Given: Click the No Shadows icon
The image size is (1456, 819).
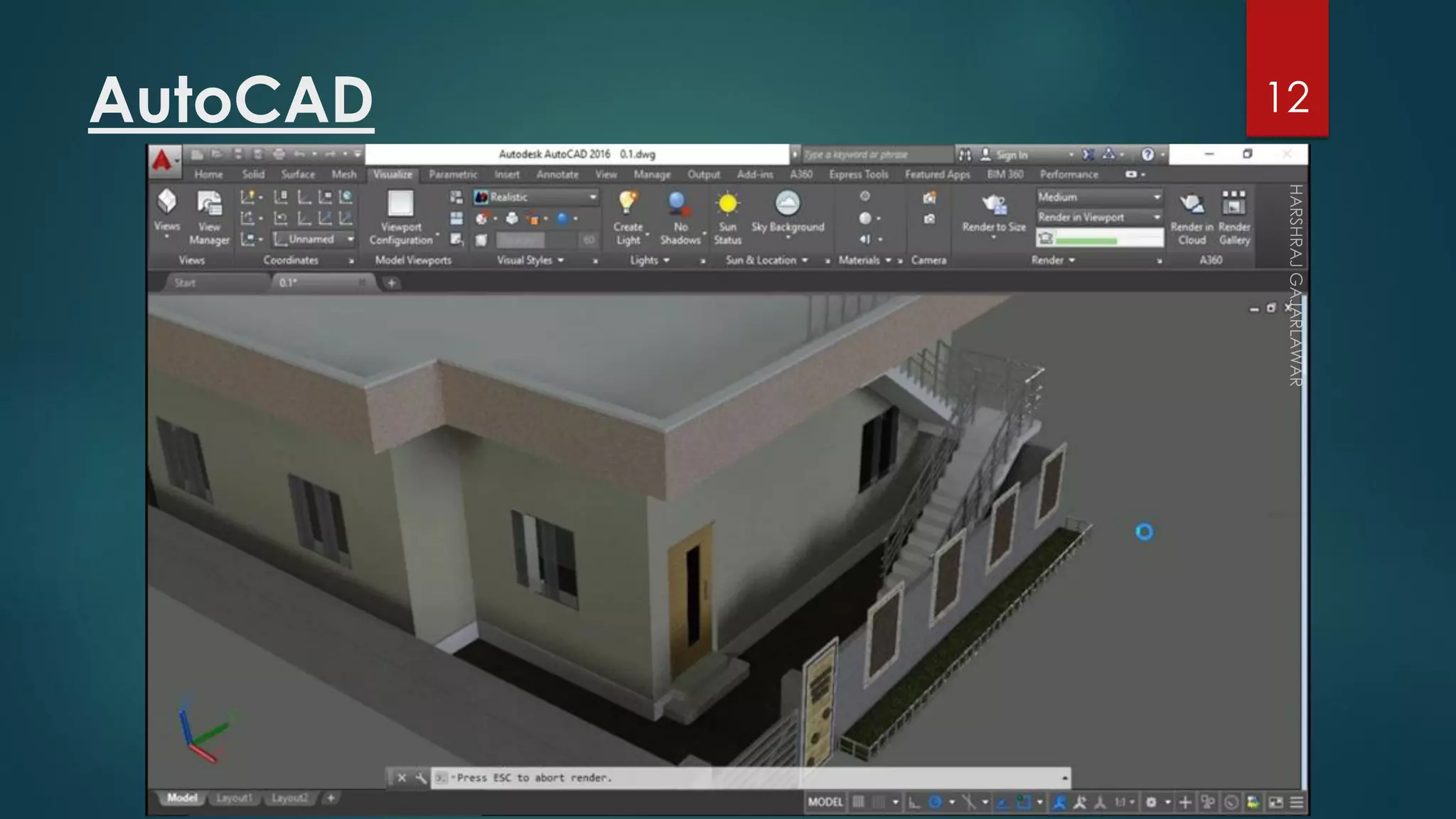Looking at the screenshot, I should tap(678, 204).
